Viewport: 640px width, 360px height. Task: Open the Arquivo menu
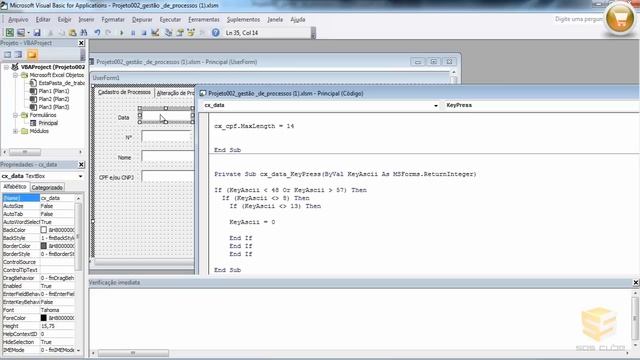point(18,20)
